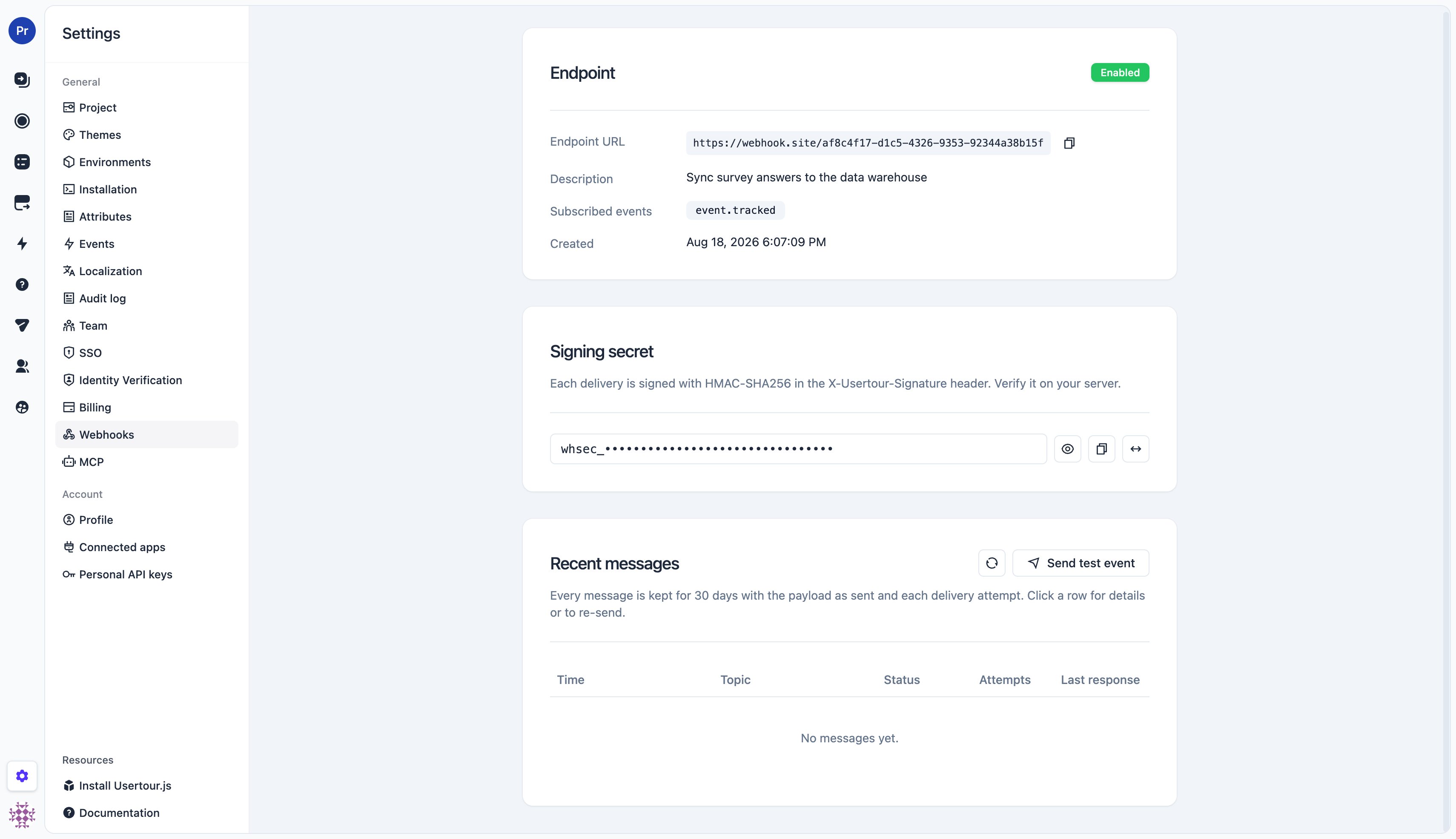1456x839 pixels.
Task: Click the Enabled status badge
Action: 1120,72
